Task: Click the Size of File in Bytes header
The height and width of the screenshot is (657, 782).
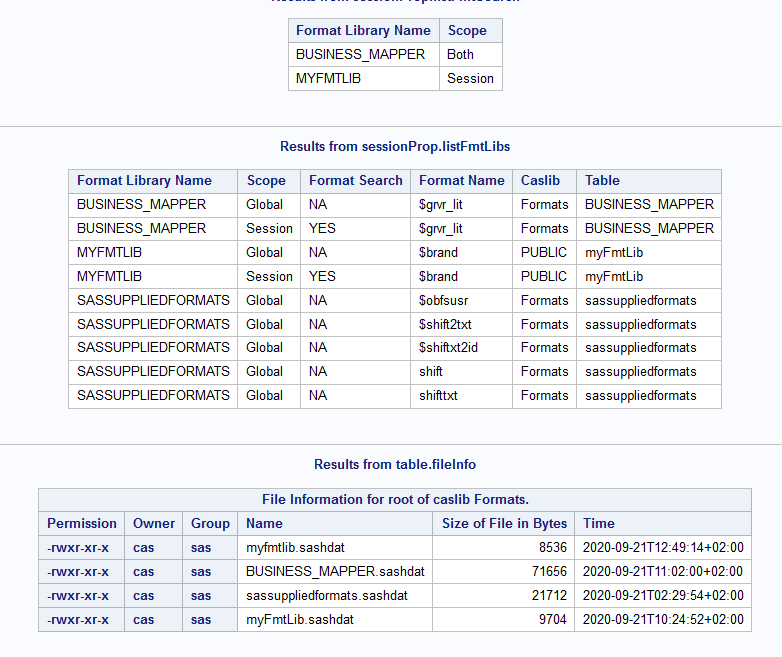Action: [504, 523]
